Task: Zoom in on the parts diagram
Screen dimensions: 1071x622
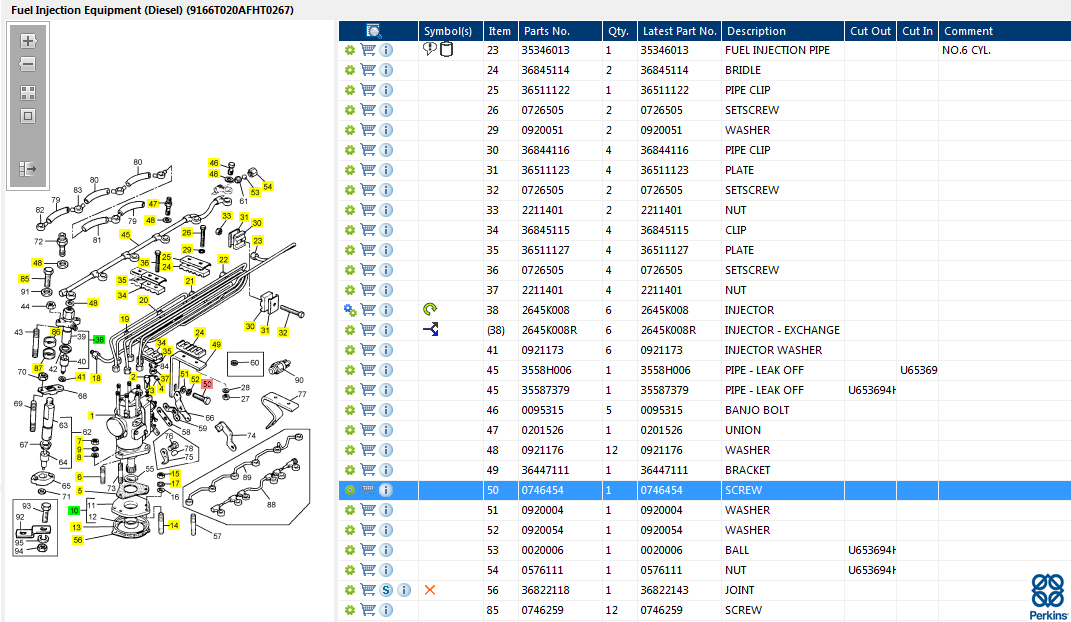Action: (x=28, y=41)
